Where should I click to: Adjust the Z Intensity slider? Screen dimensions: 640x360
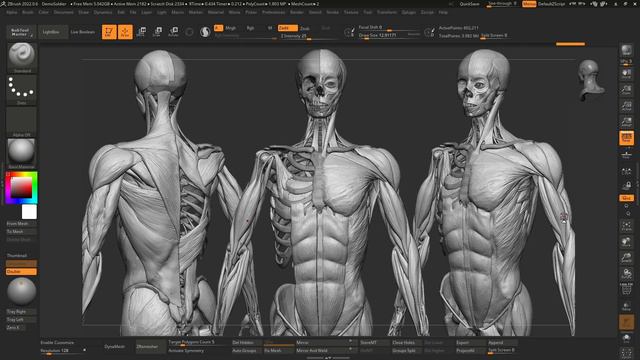(309, 36)
